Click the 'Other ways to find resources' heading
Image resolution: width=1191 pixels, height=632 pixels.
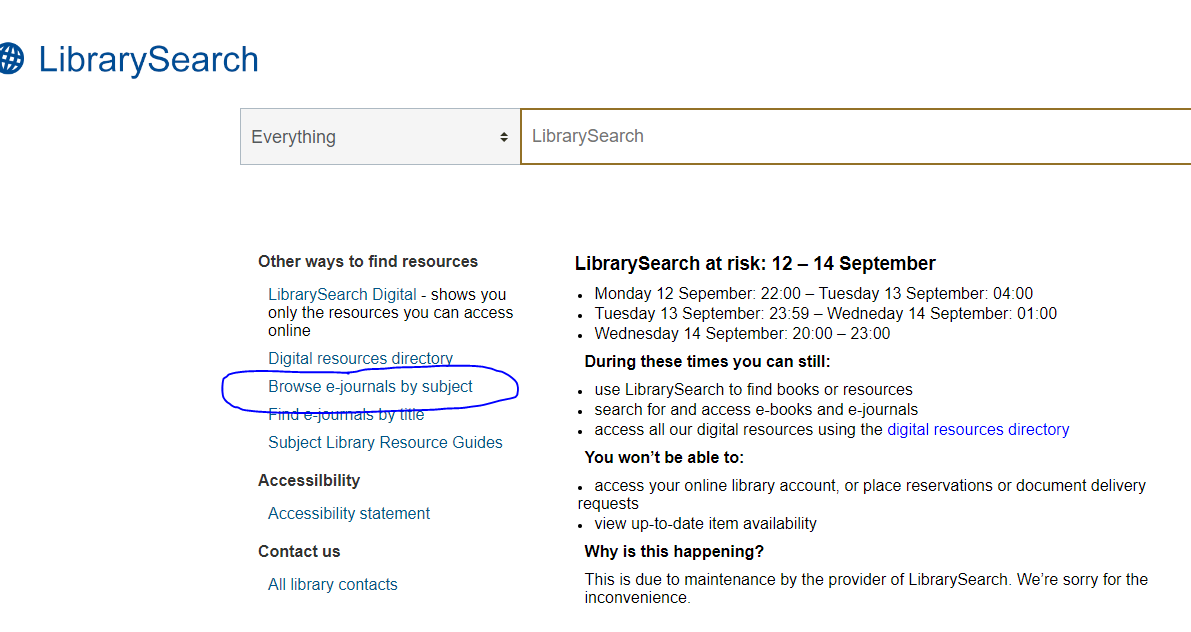[x=368, y=262]
